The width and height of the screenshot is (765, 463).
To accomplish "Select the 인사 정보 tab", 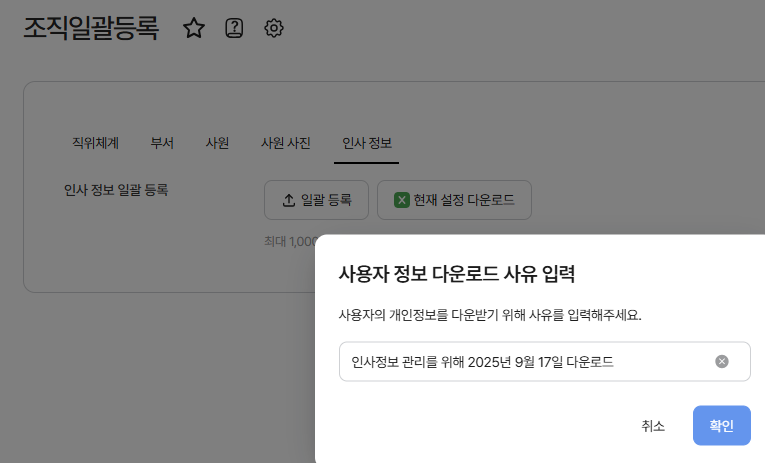I will (x=367, y=143).
